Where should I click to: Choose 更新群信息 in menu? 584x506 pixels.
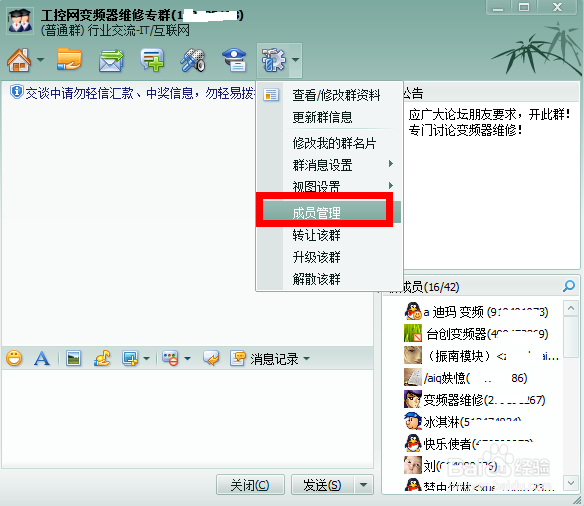point(323,117)
